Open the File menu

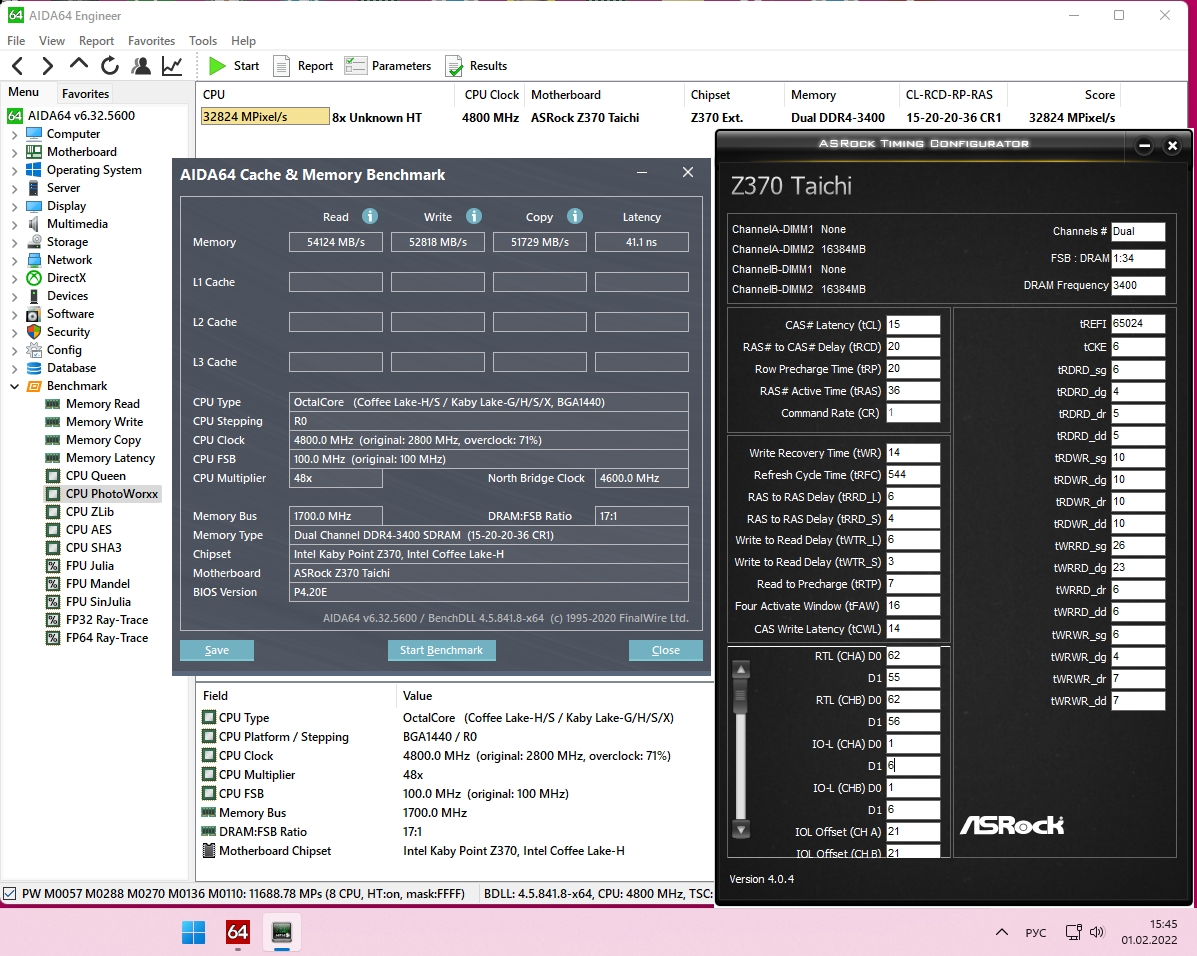(x=16, y=40)
